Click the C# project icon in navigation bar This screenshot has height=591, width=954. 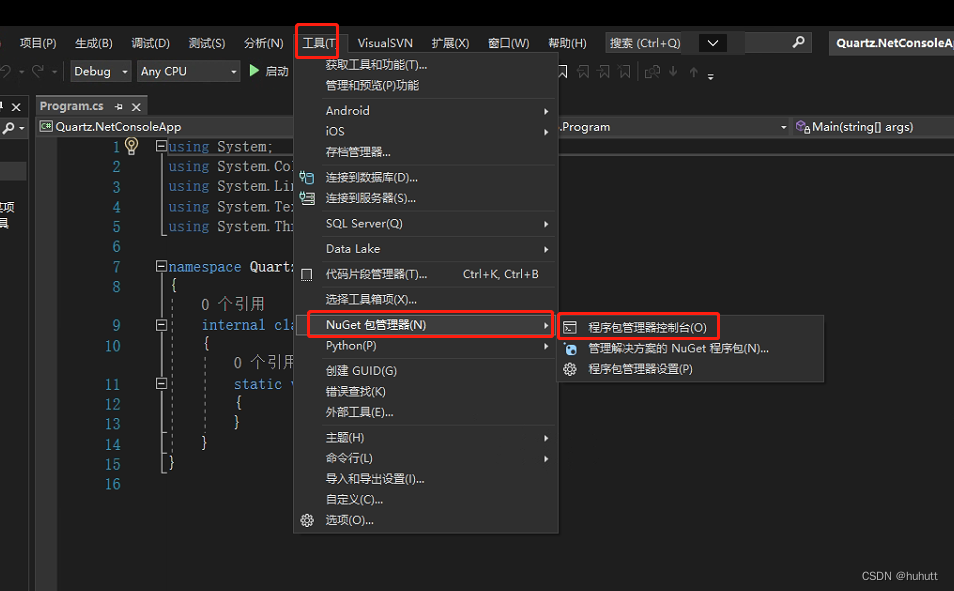point(46,127)
